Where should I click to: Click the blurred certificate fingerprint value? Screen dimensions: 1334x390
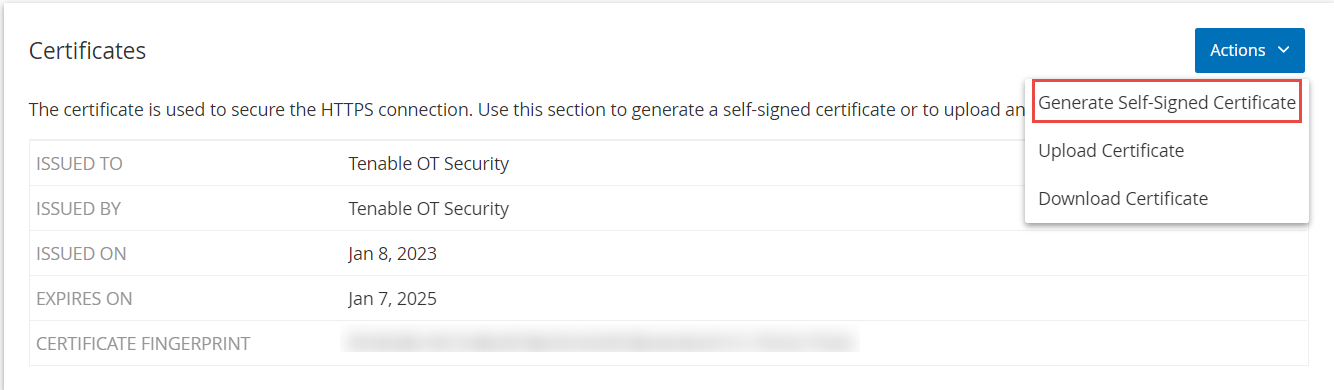[600, 343]
